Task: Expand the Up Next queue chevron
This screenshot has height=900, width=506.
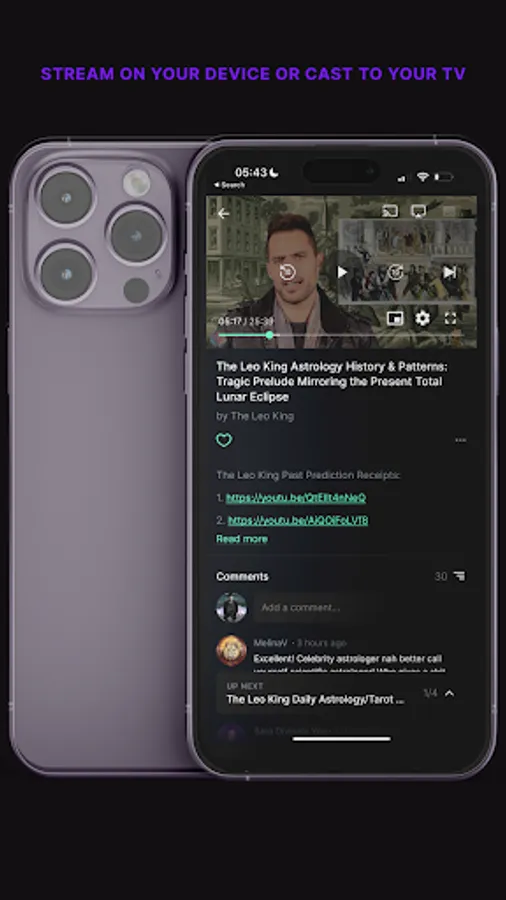Action: (449, 693)
